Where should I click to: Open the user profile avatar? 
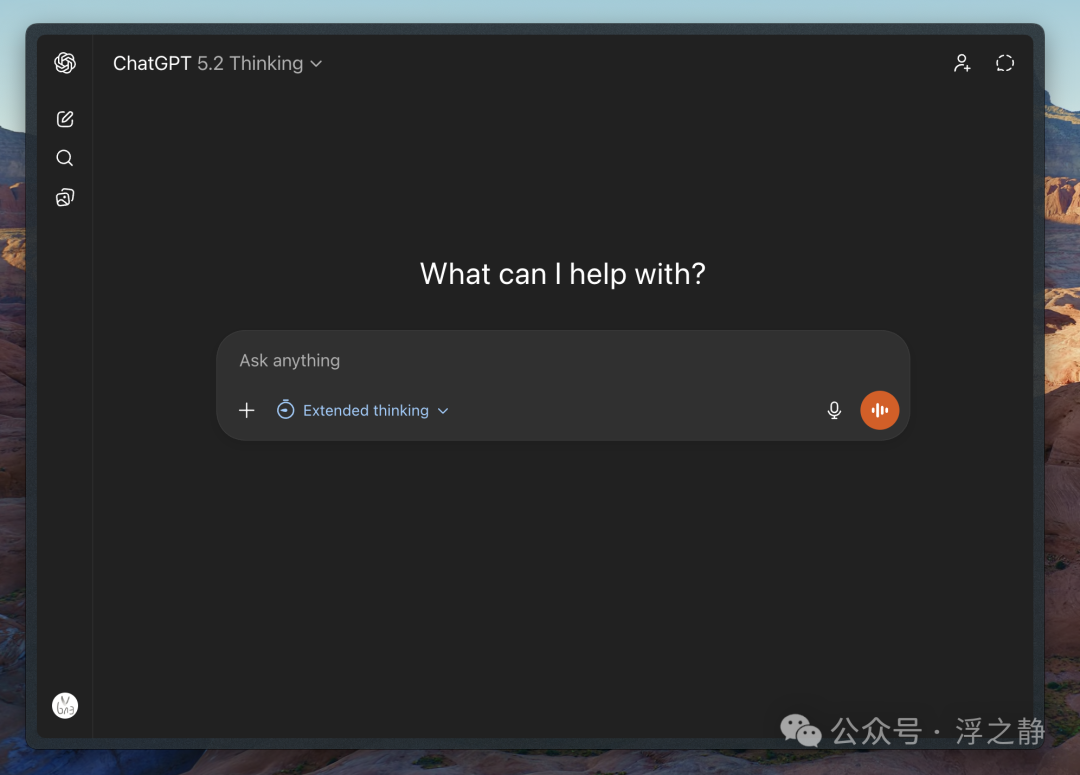coord(65,705)
